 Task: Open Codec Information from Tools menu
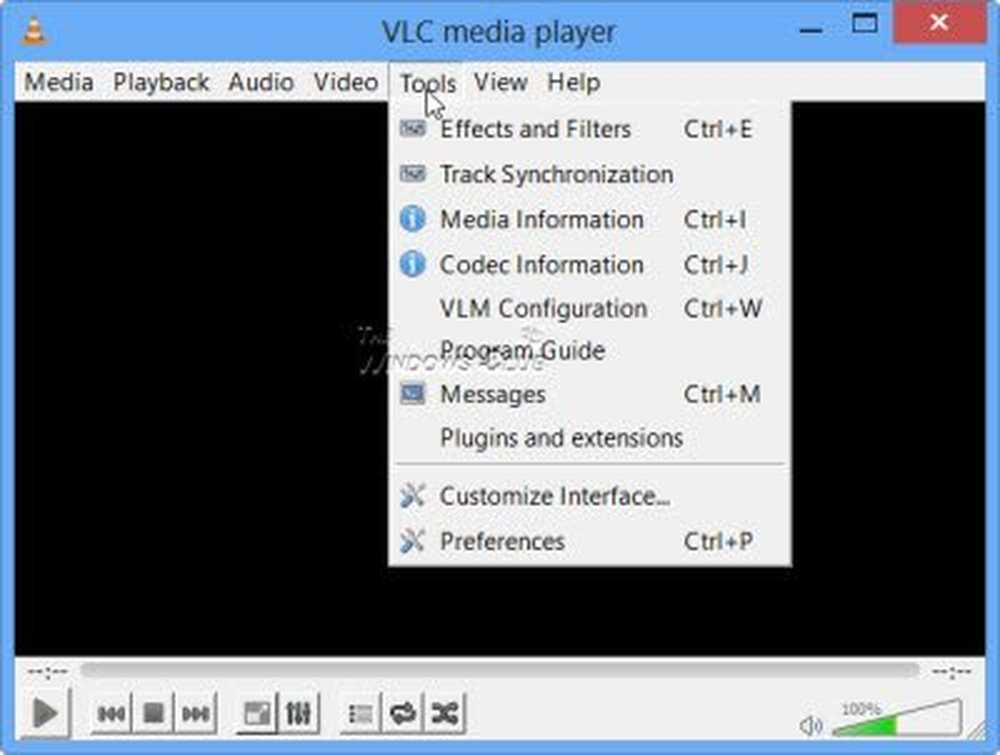coord(541,265)
